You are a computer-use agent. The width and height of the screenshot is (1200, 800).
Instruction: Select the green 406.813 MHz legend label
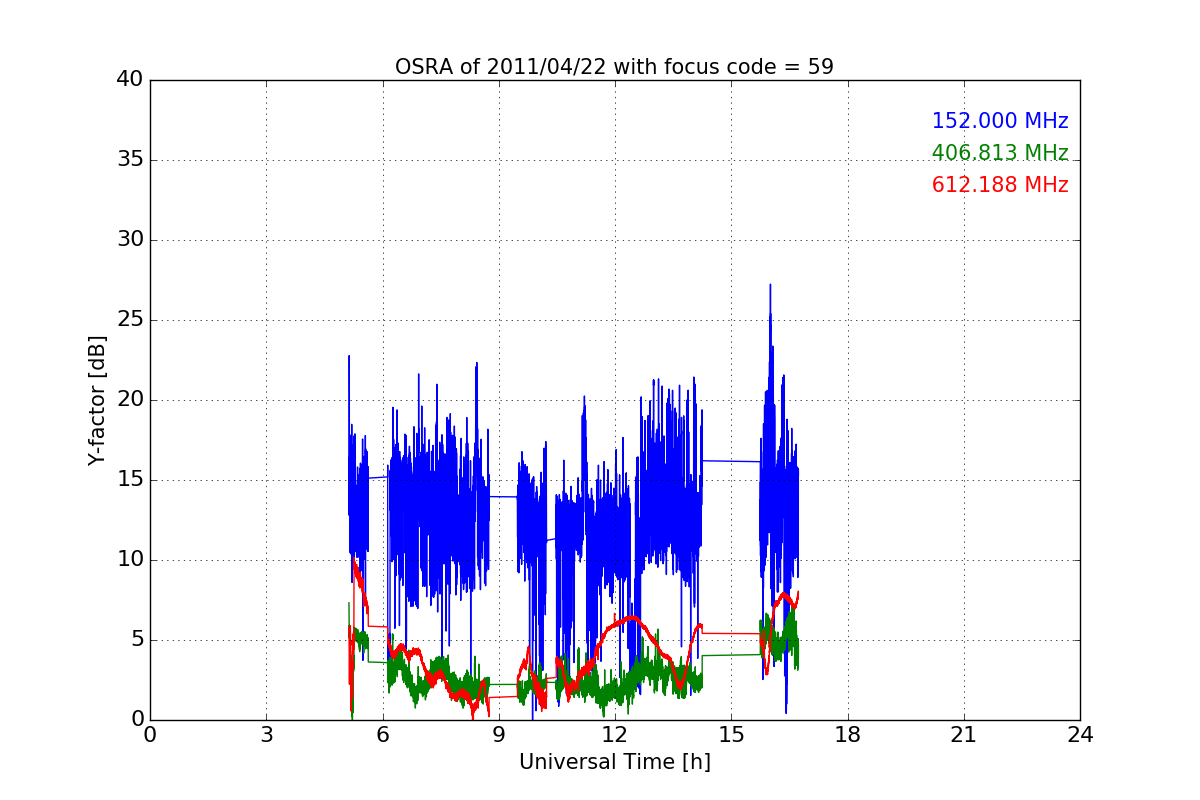[1000, 153]
